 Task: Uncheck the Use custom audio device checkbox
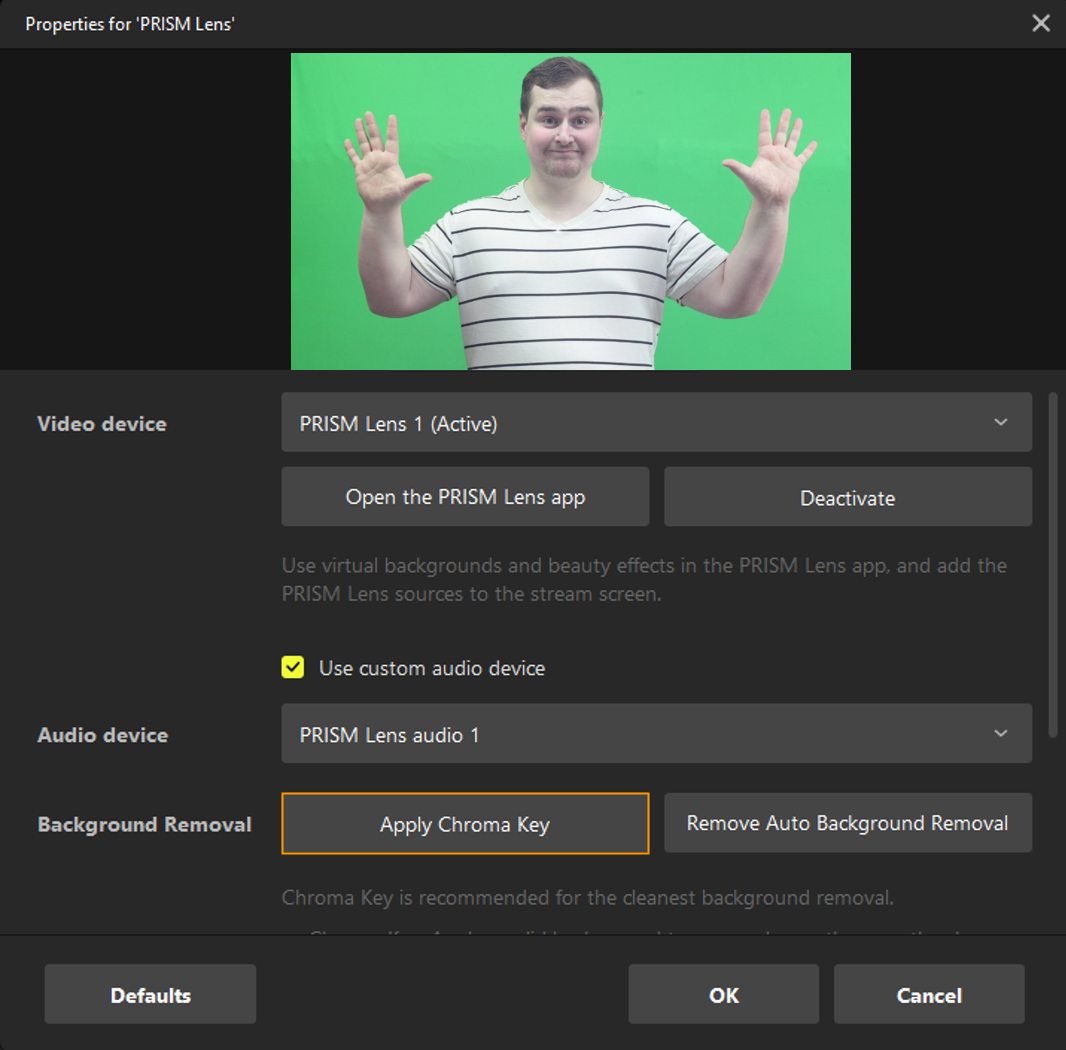pyautogui.click(x=293, y=668)
